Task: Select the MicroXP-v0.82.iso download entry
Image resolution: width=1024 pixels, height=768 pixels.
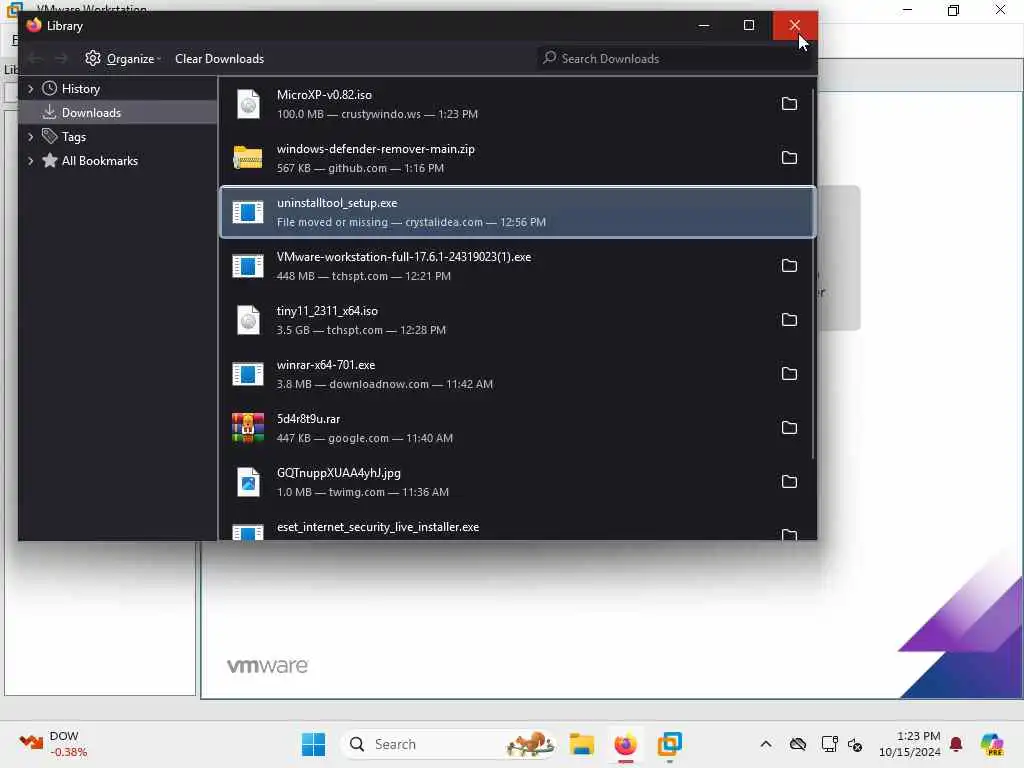Action: [517, 104]
